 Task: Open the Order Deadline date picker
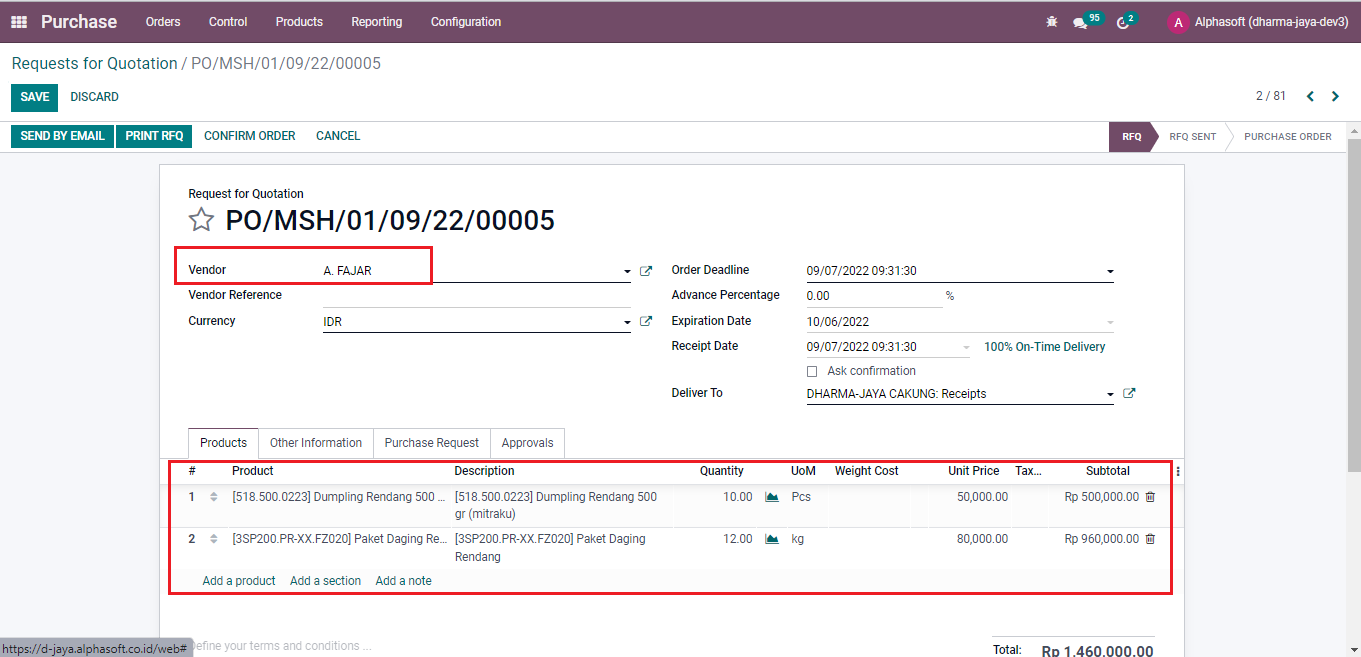tap(958, 271)
